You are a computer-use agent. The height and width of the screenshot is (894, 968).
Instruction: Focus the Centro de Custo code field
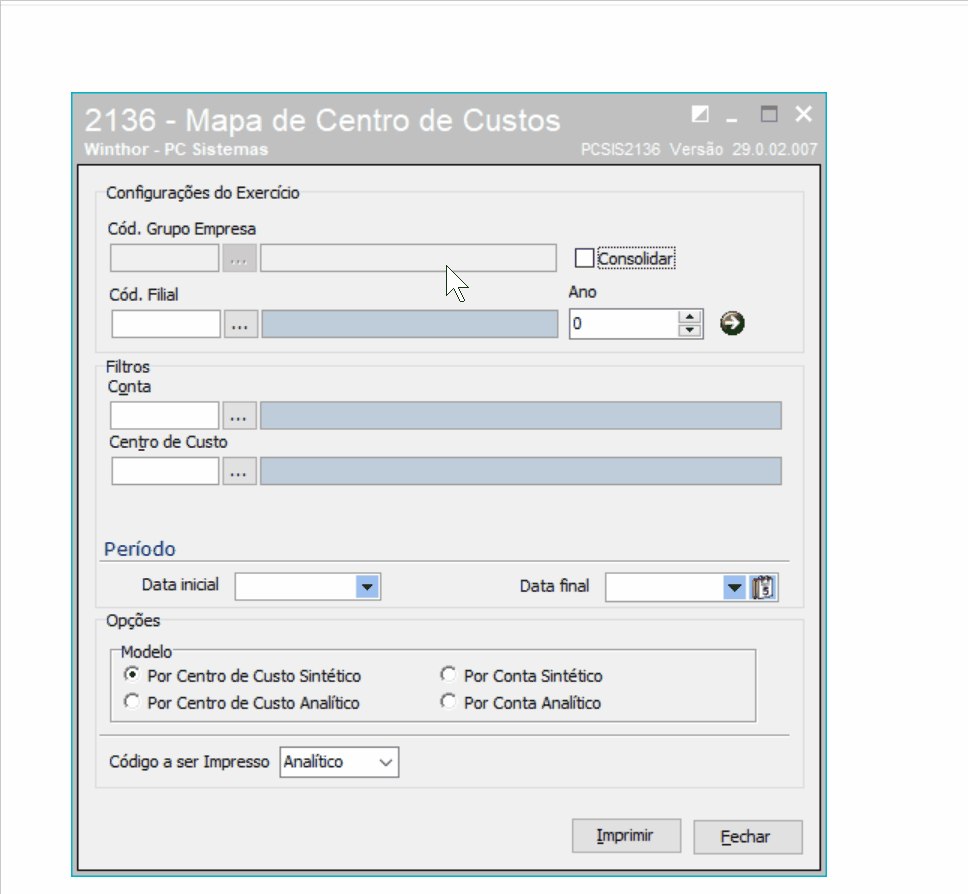(x=165, y=471)
